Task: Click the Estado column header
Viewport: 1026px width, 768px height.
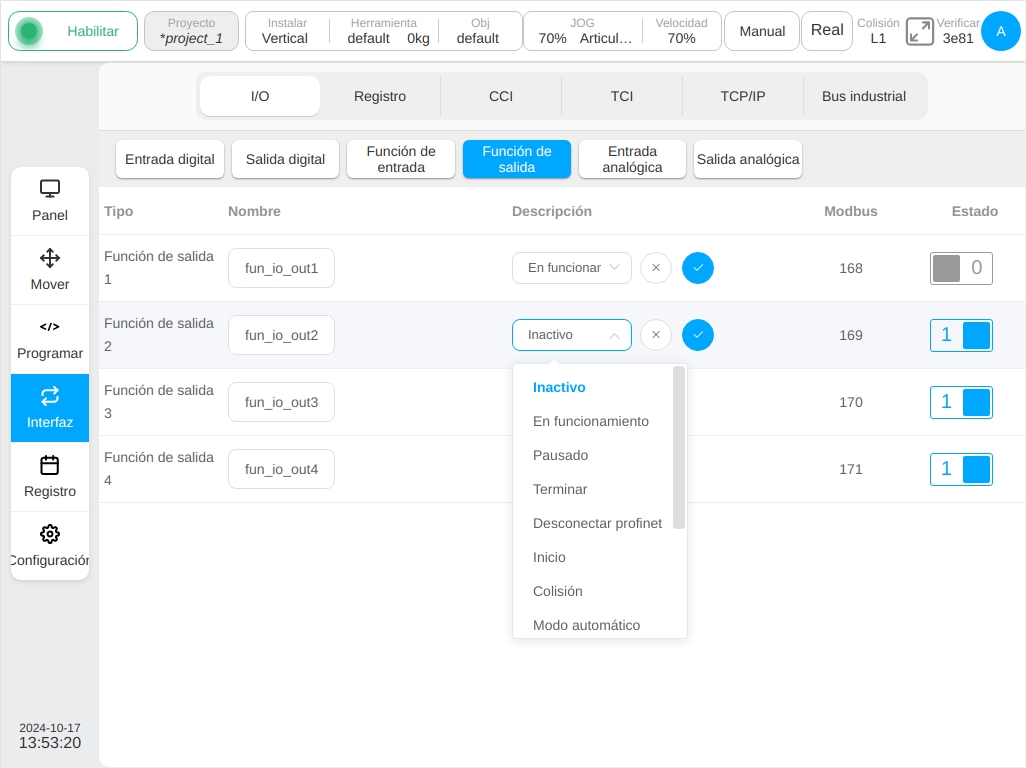Action: [x=974, y=211]
